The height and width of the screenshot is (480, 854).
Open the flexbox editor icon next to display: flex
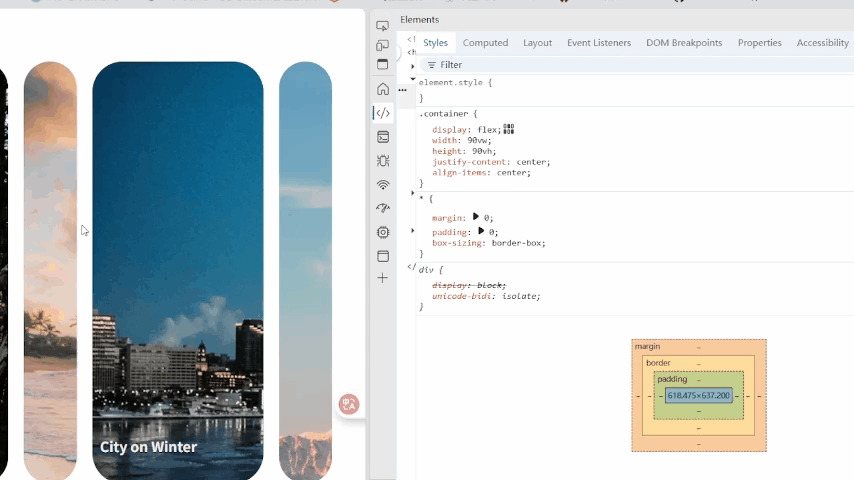508,129
